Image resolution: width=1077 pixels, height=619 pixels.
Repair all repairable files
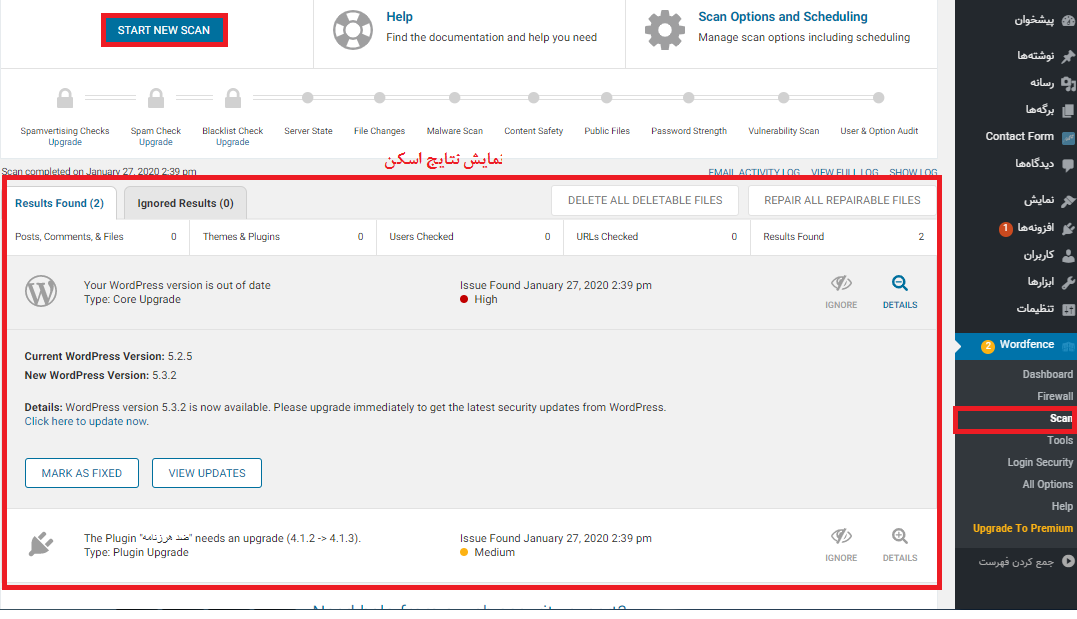[842, 201]
